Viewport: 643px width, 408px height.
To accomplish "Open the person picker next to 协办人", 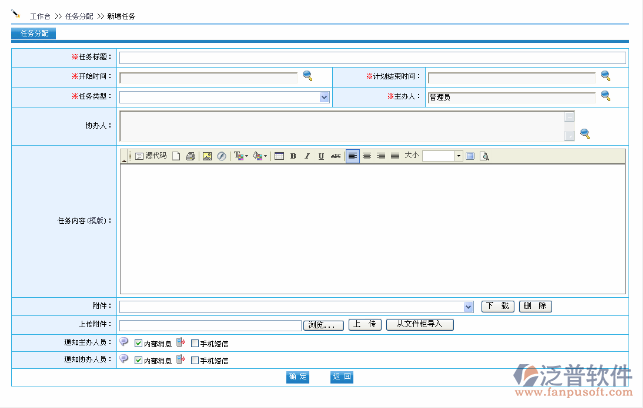I will (585, 133).
